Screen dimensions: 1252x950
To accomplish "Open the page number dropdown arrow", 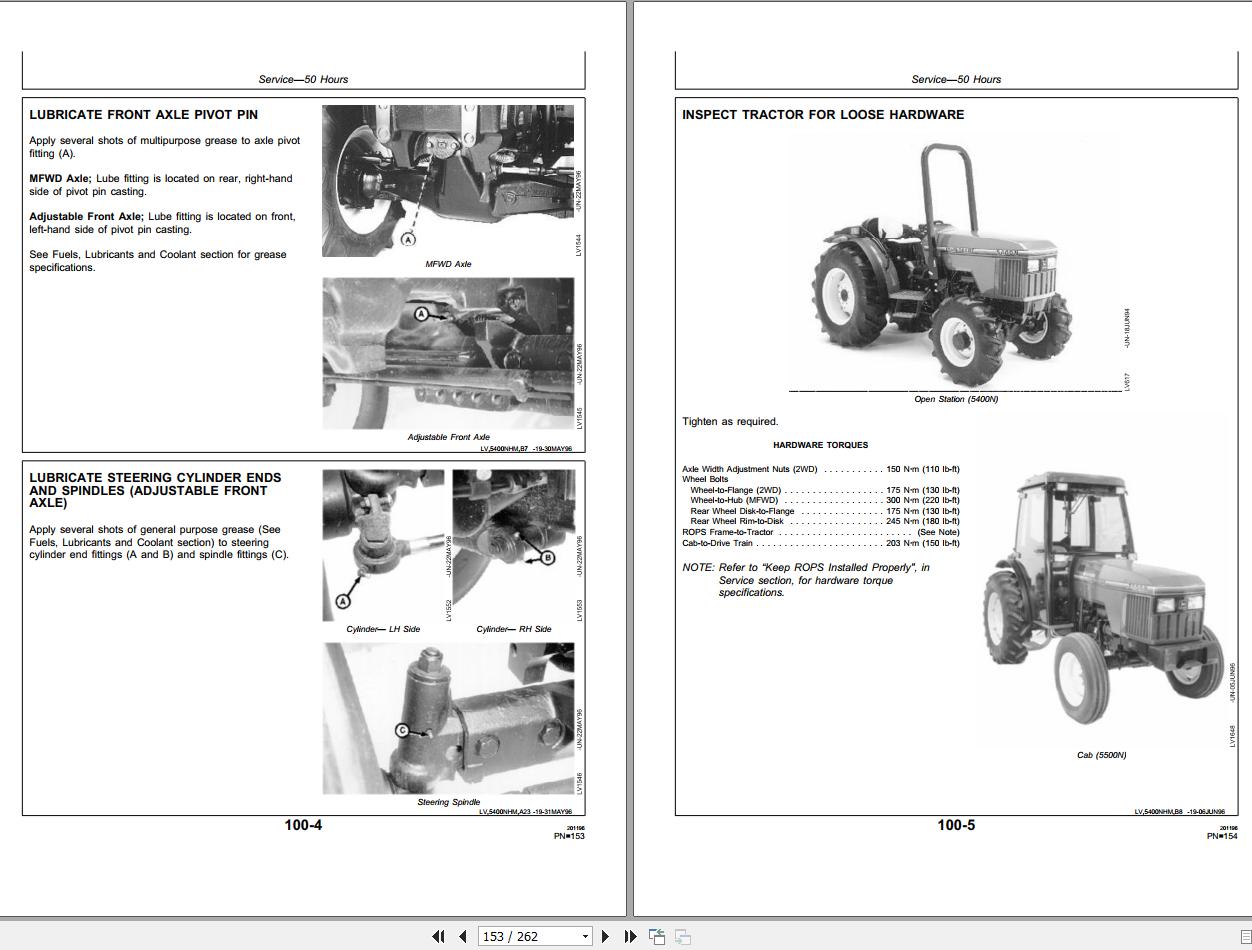I will click(x=583, y=936).
